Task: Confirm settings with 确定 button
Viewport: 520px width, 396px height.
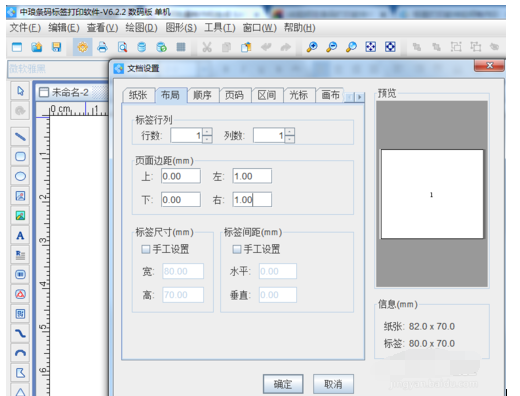Action: tap(283, 384)
